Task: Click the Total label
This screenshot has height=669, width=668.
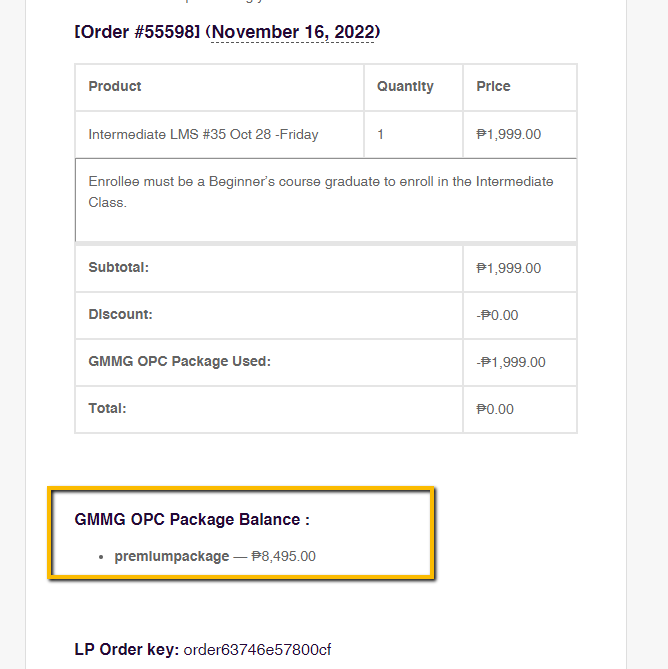Action: point(107,409)
